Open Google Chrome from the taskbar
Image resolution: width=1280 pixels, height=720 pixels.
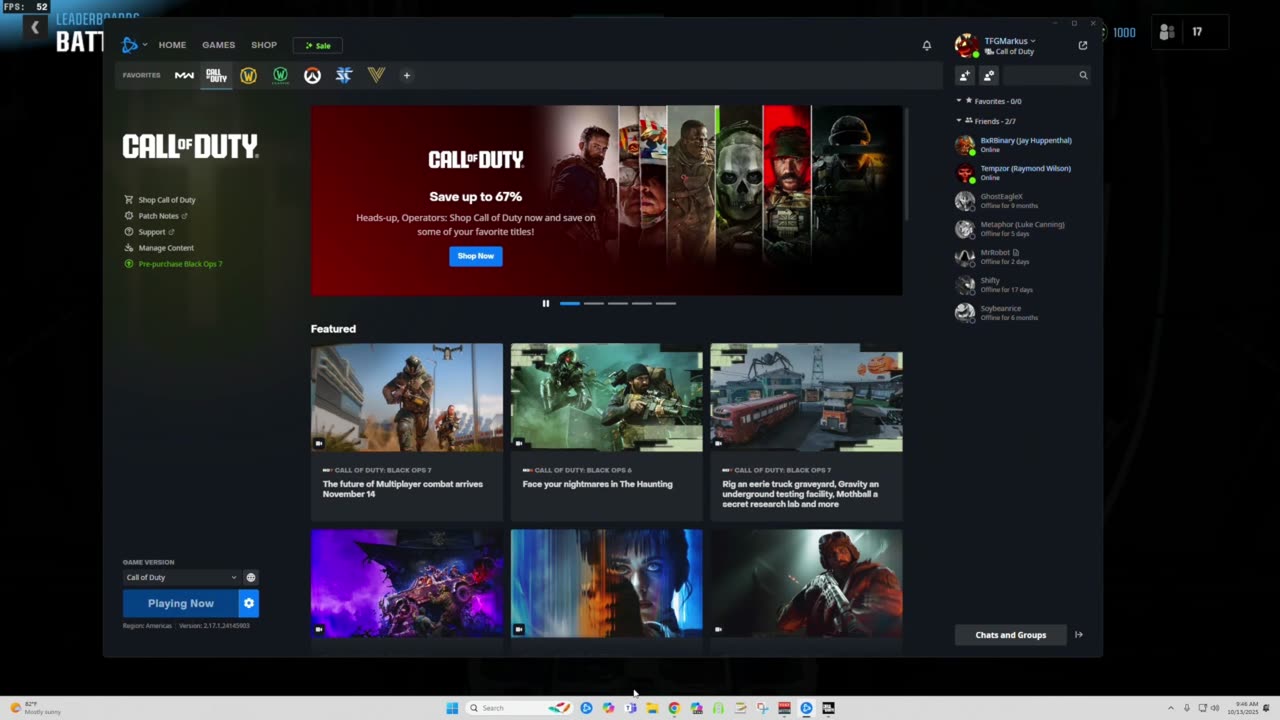[x=674, y=708]
